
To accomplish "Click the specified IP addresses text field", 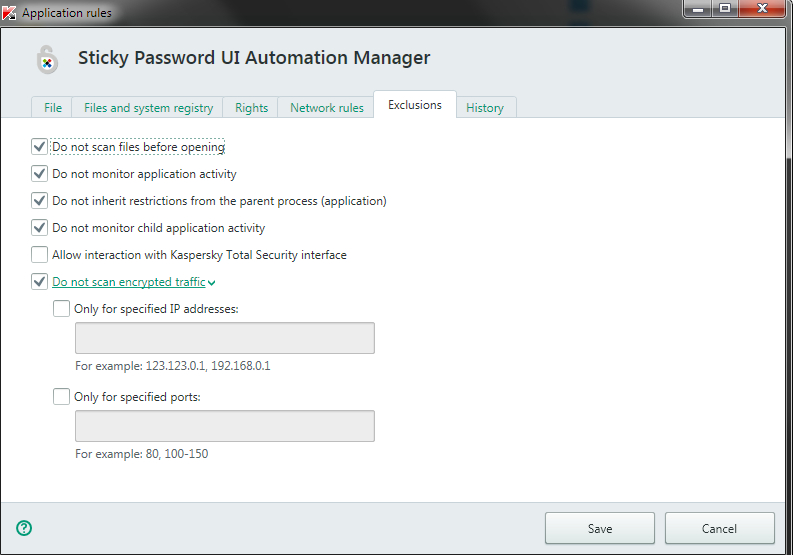I will point(225,338).
